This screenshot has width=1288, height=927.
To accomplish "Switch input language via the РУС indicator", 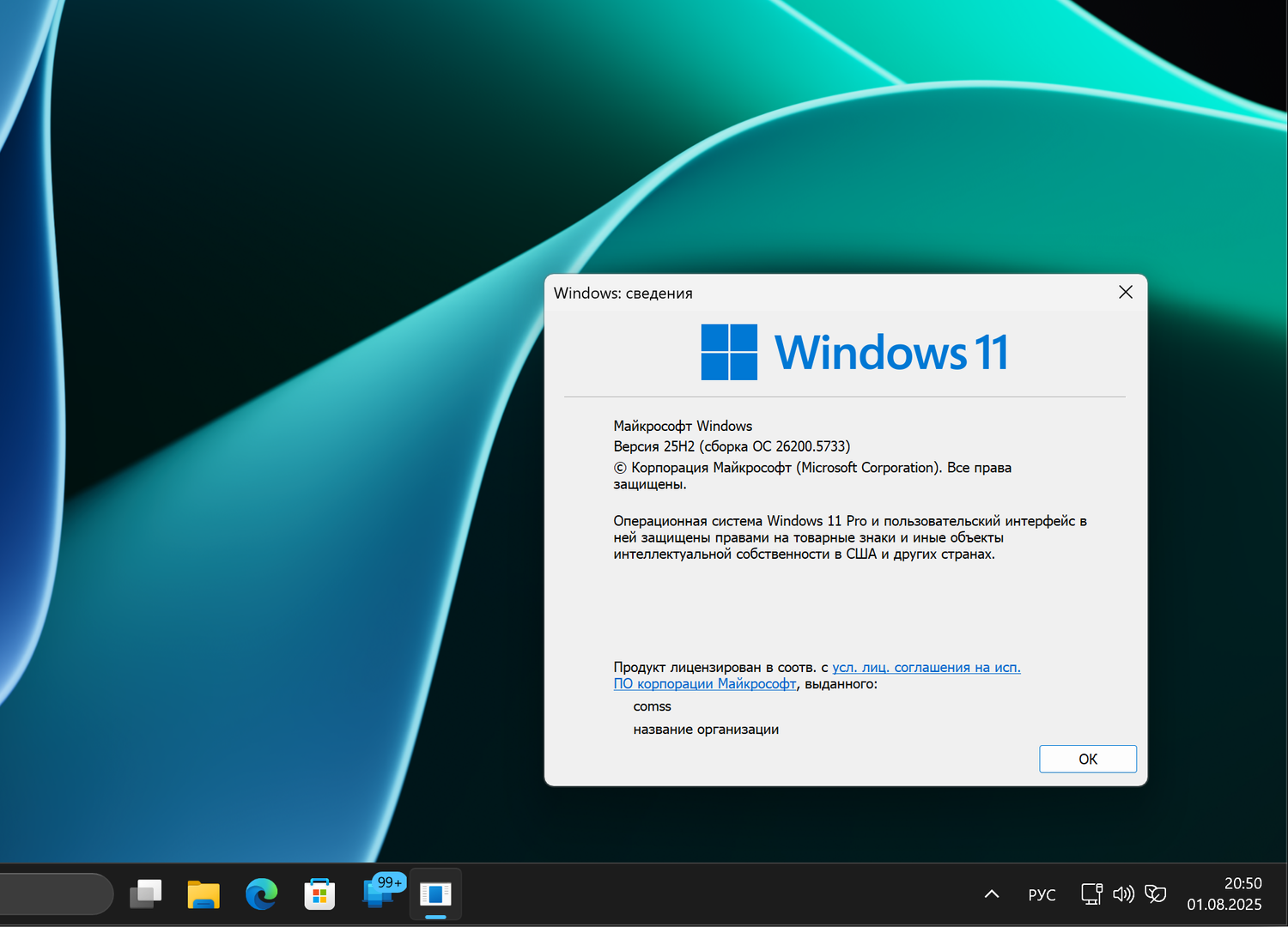I will point(1042,894).
